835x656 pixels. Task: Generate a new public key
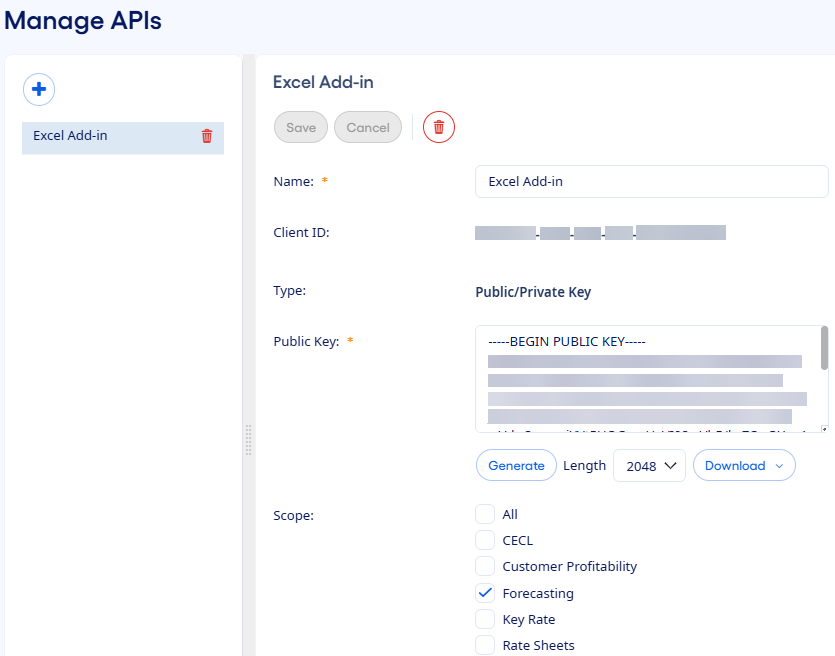click(x=516, y=465)
